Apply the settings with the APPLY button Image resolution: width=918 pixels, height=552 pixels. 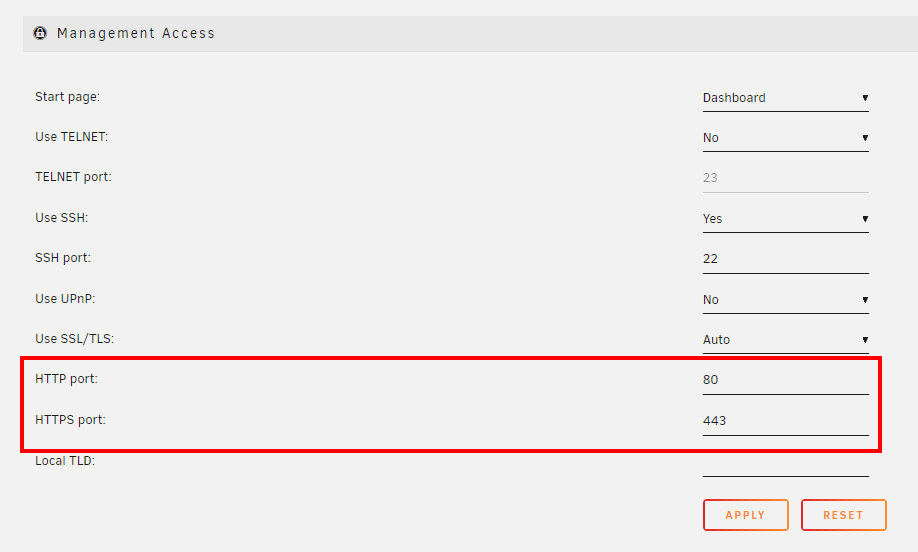(x=745, y=515)
